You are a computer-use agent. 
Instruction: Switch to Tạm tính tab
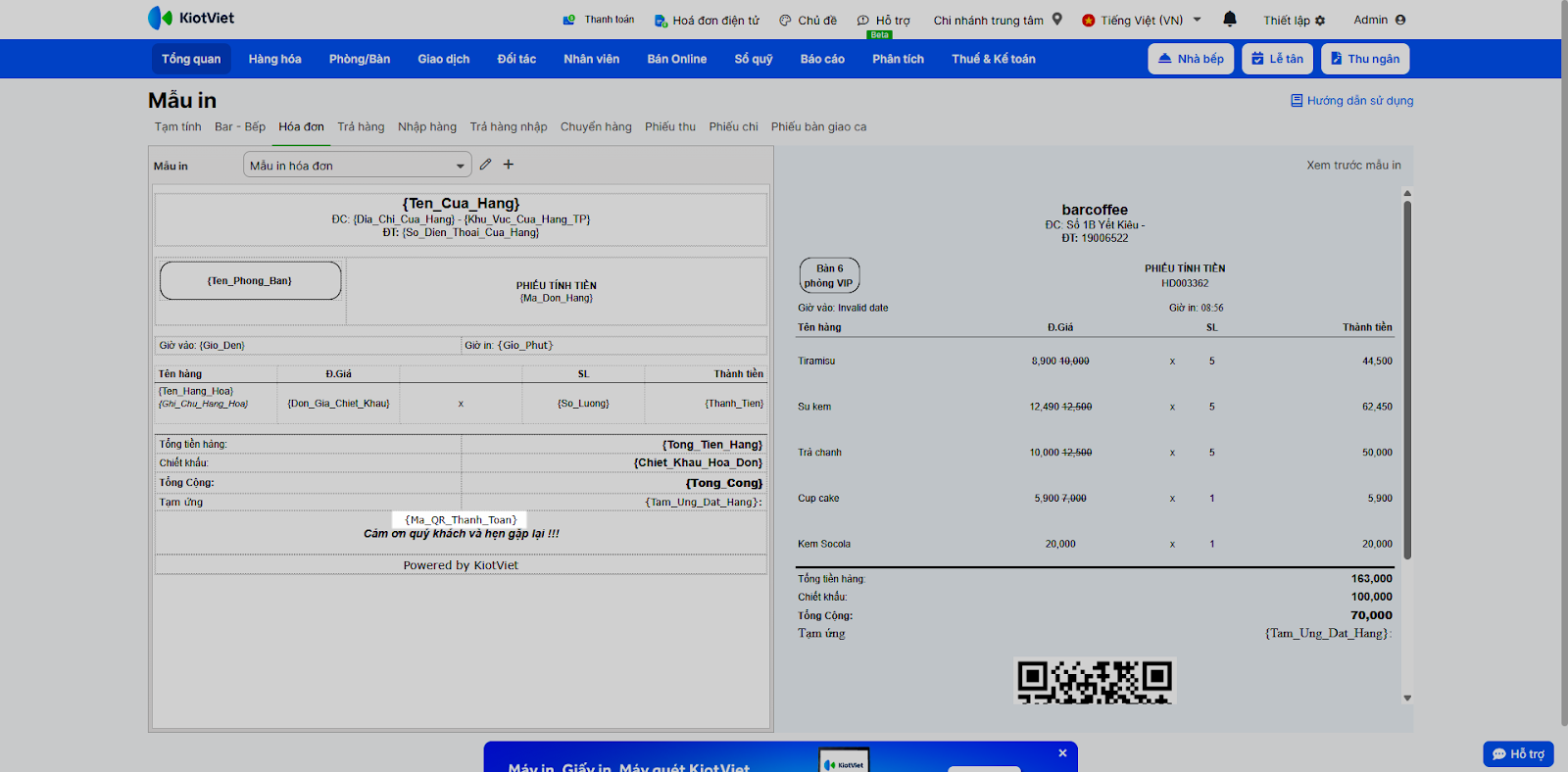pos(177,126)
